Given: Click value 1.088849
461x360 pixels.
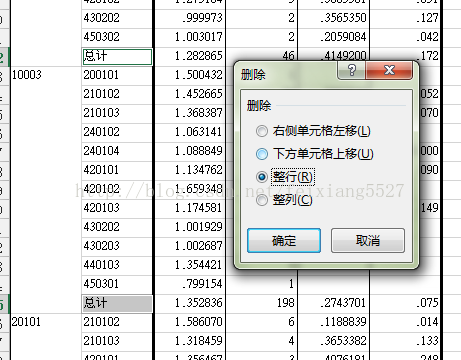Looking at the screenshot, I should pyautogui.click(x=199, y=151).
